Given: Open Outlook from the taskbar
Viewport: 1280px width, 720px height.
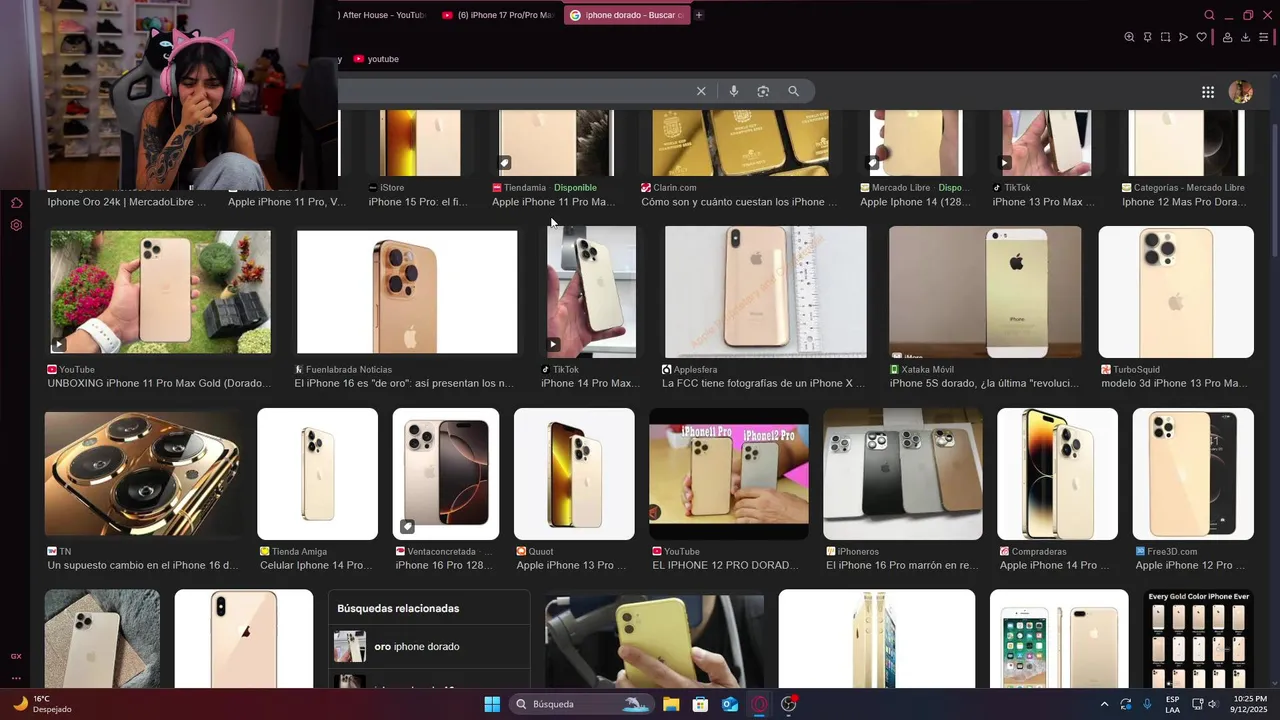Looking at the screenshot, I should (x=730, y=704).
